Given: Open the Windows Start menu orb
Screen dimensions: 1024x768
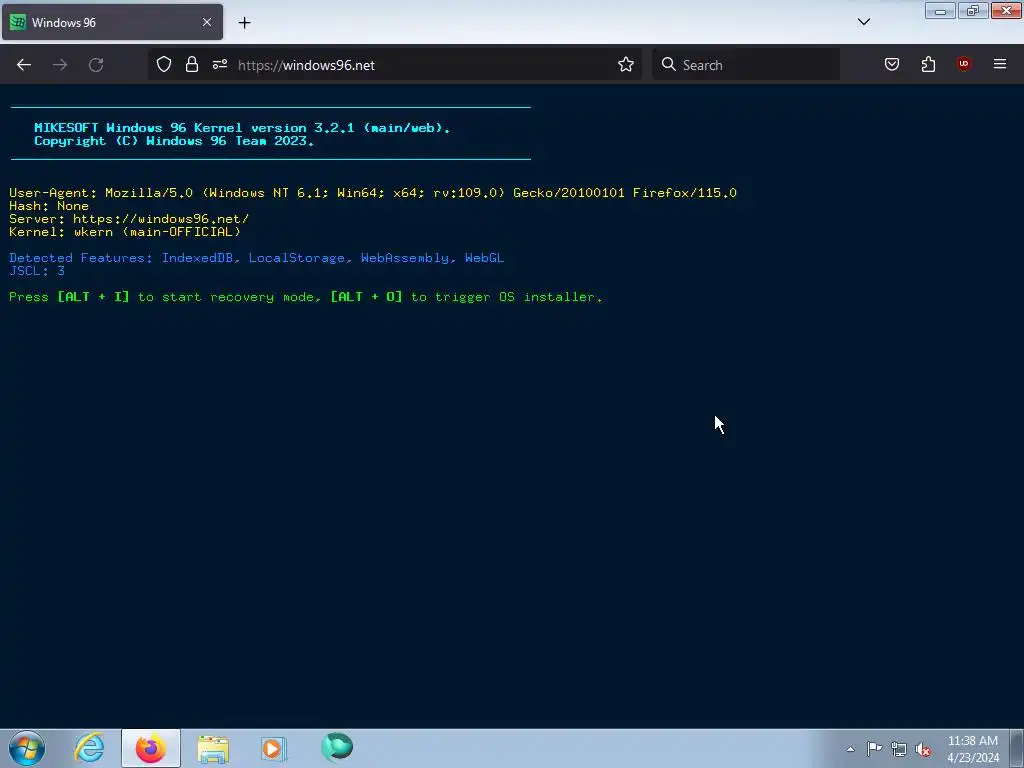Looking at the screenshot, I should coord(27,748).
